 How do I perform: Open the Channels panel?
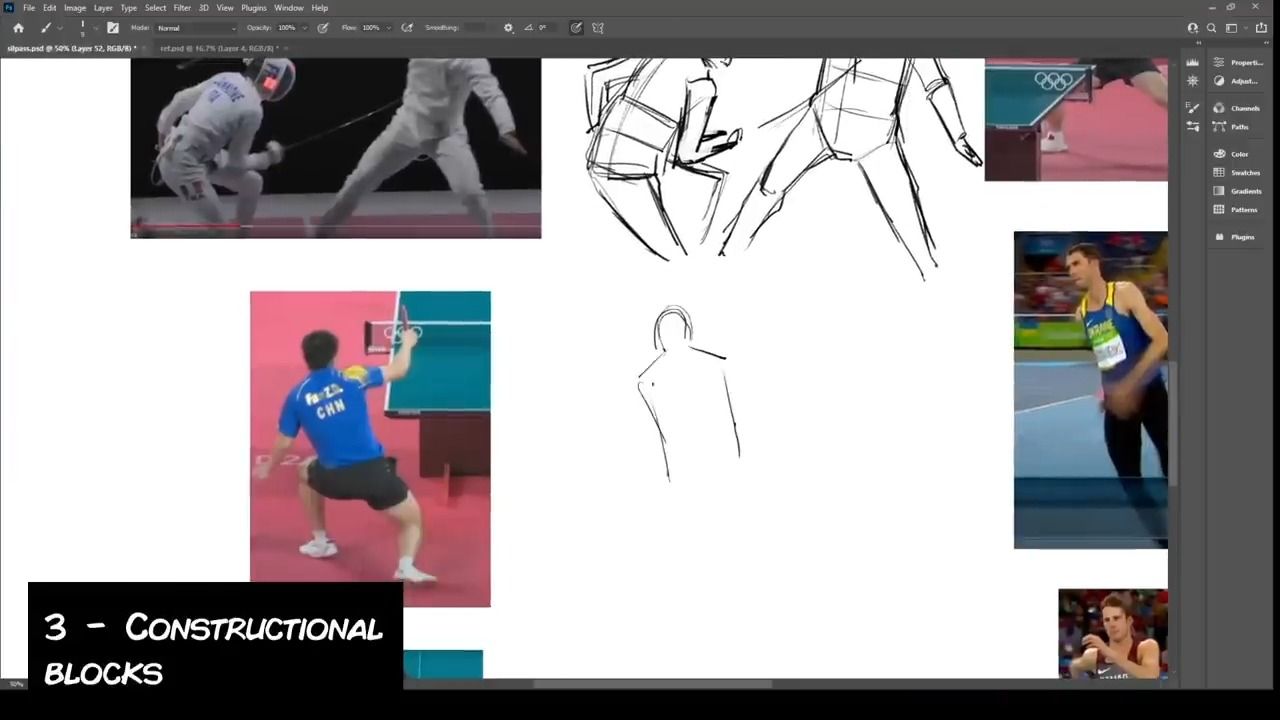[x=1237, y=108]
